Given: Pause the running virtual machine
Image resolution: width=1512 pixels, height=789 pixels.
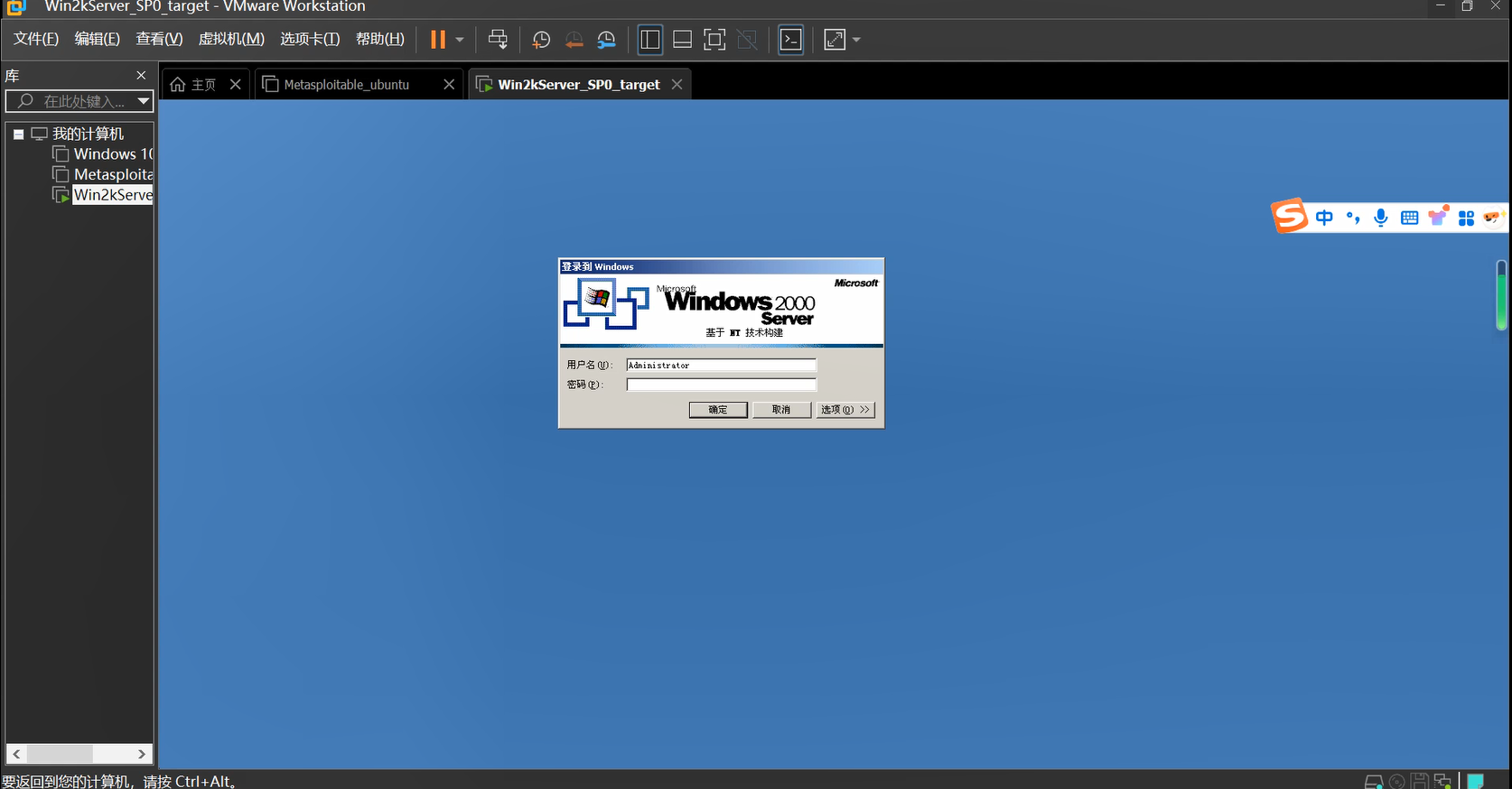Looking at the screenshot, I should click(438, 40).
